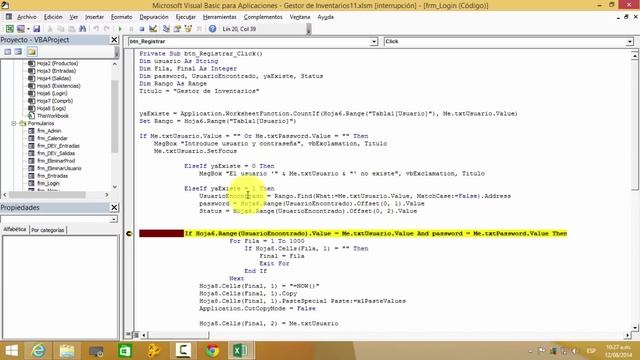This screenshot has width=640, height=360.
Task: Click the Windows Start button
Action: coord(11,351)
